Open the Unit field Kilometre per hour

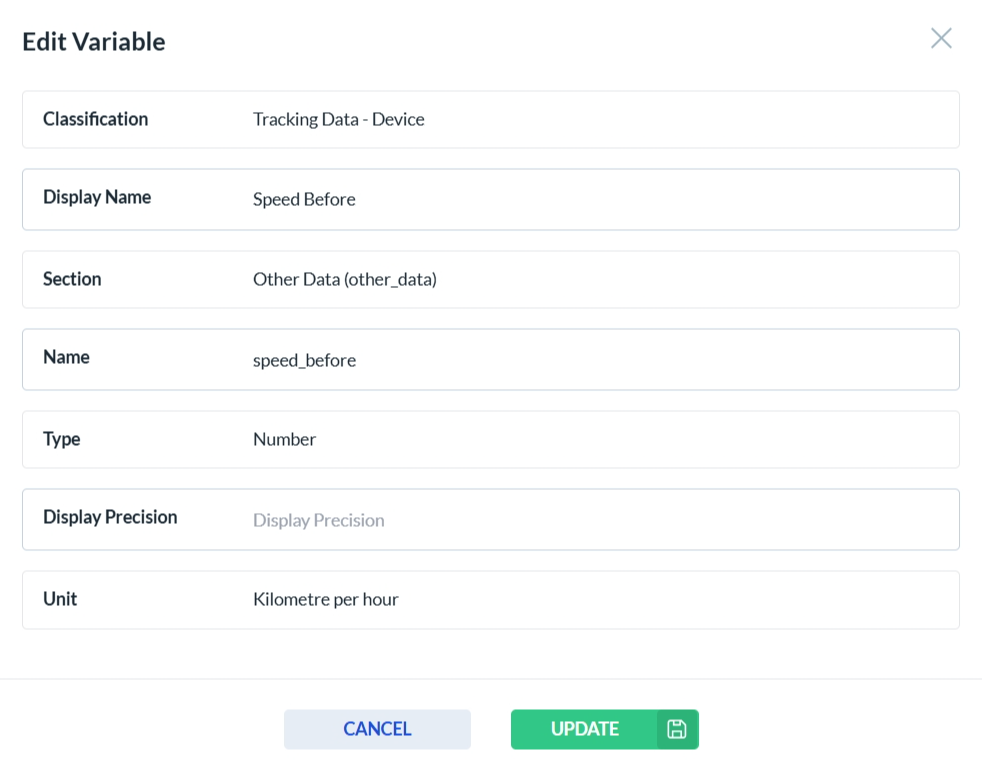click(600, 599)
